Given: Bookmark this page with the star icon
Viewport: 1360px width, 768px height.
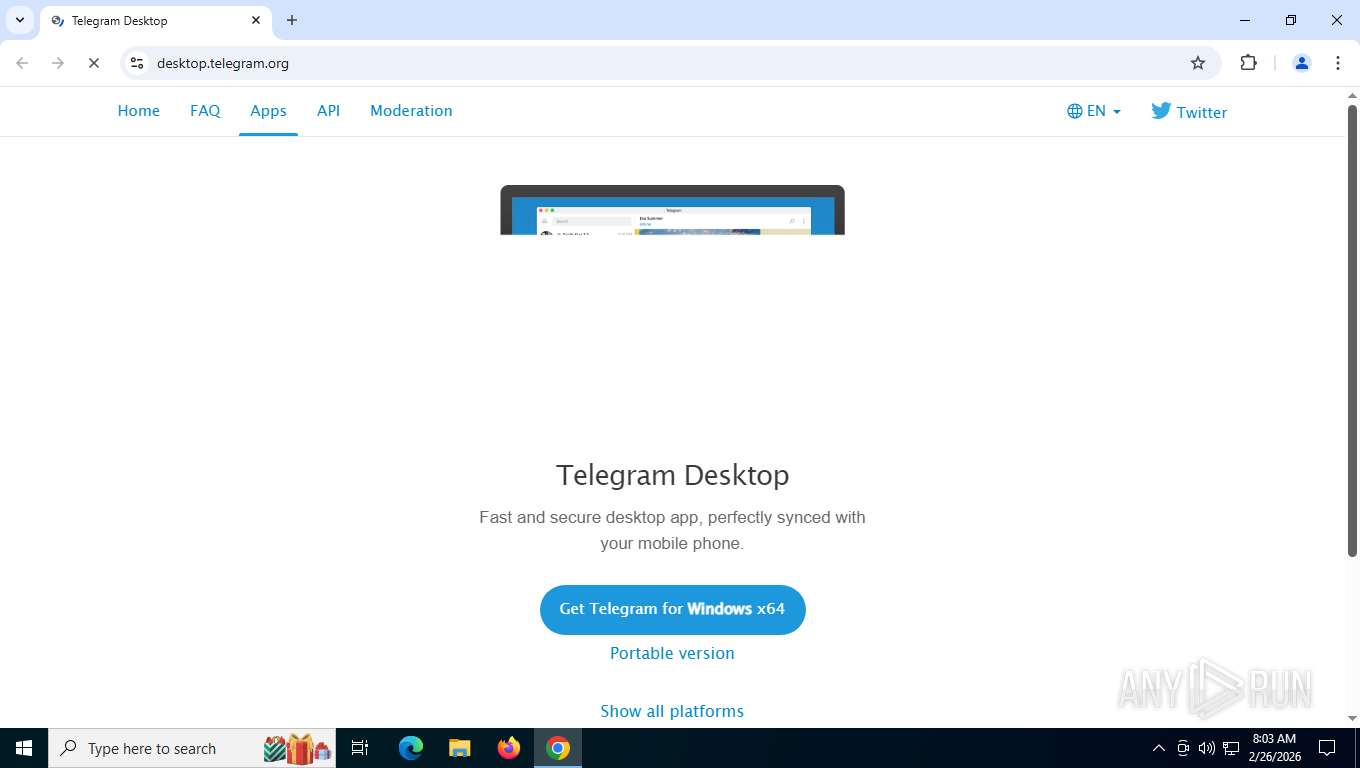Looking at the screenshot, I should click(x=1198, y=63).
